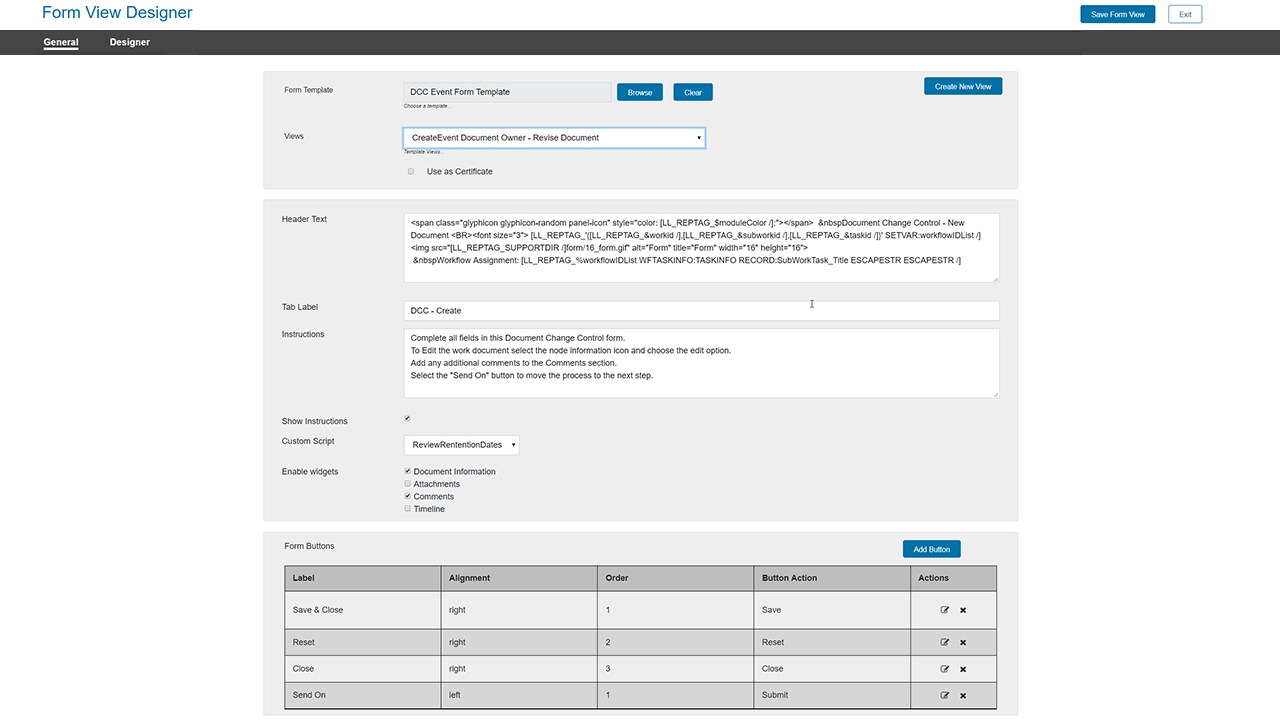Edit the Save & Close button row
This screenshot has width=1280, height=720.
(945, 609)
